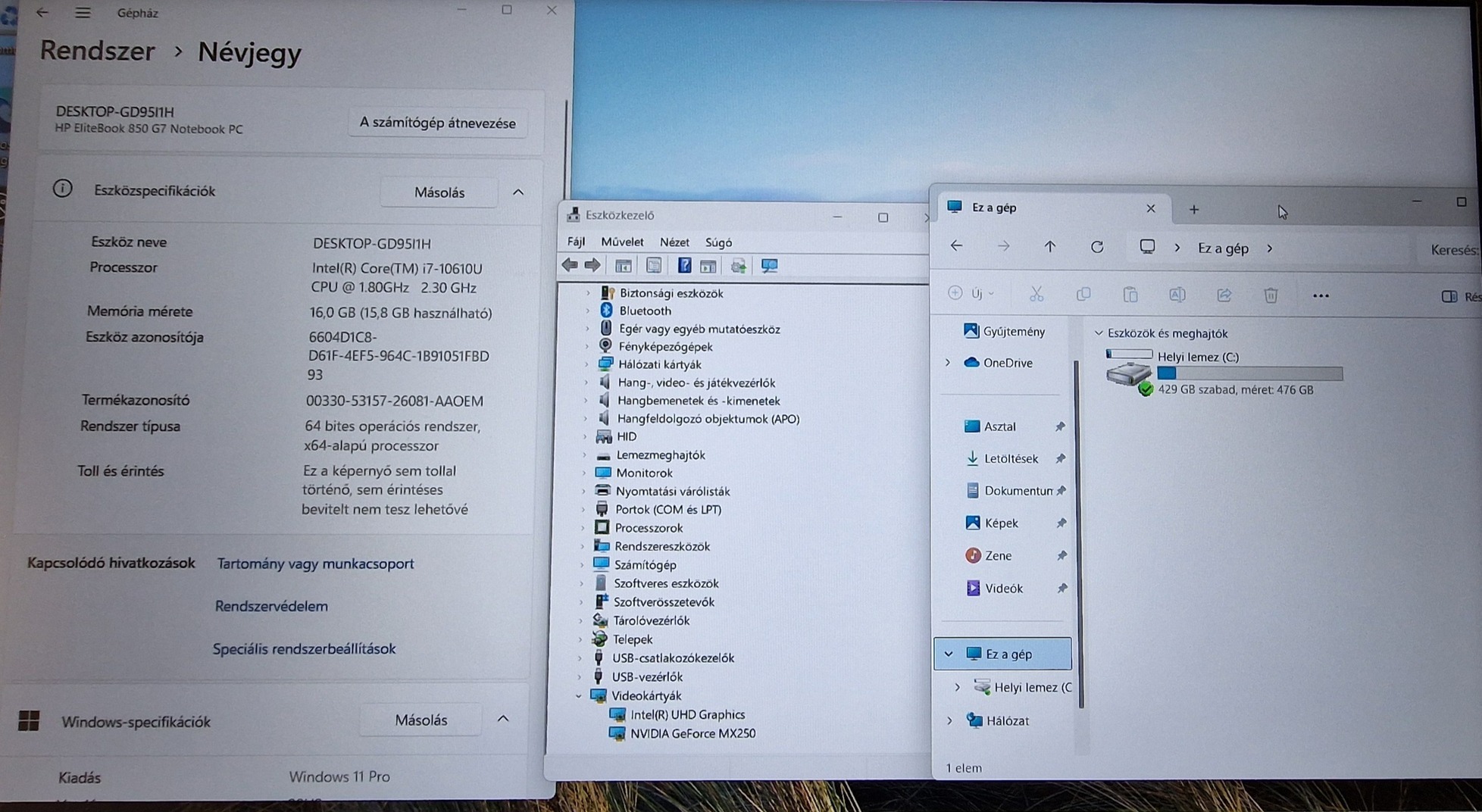1482x812 pixels.
Task: Open Rendszervédelem link
Action: coord(271,606)
